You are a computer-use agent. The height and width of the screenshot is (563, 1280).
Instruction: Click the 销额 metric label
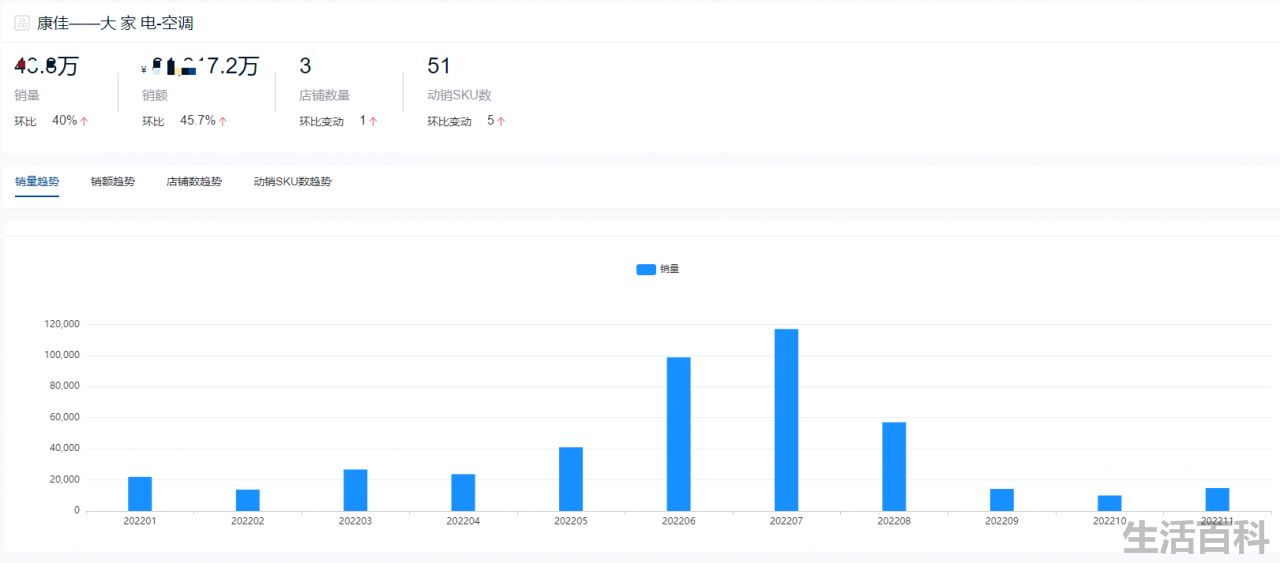tap(154, 95)
